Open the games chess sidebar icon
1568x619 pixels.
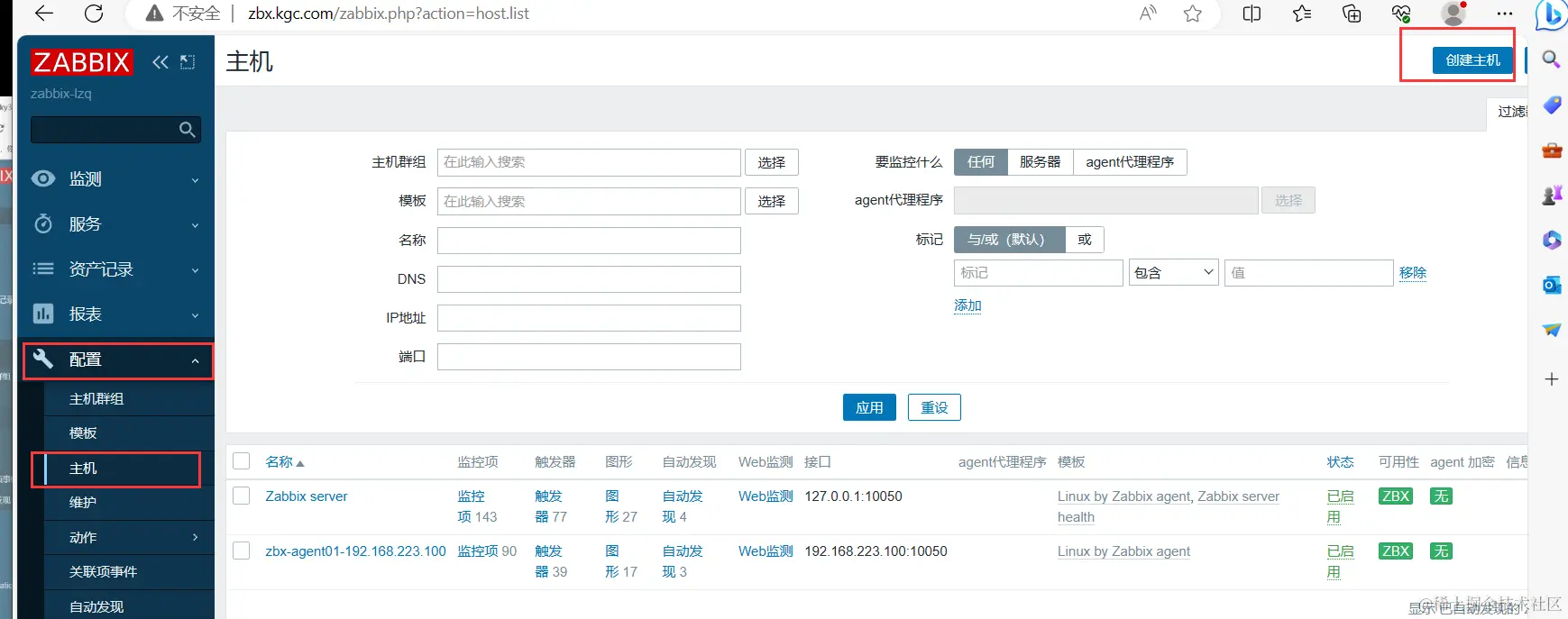click(1551, 195)
